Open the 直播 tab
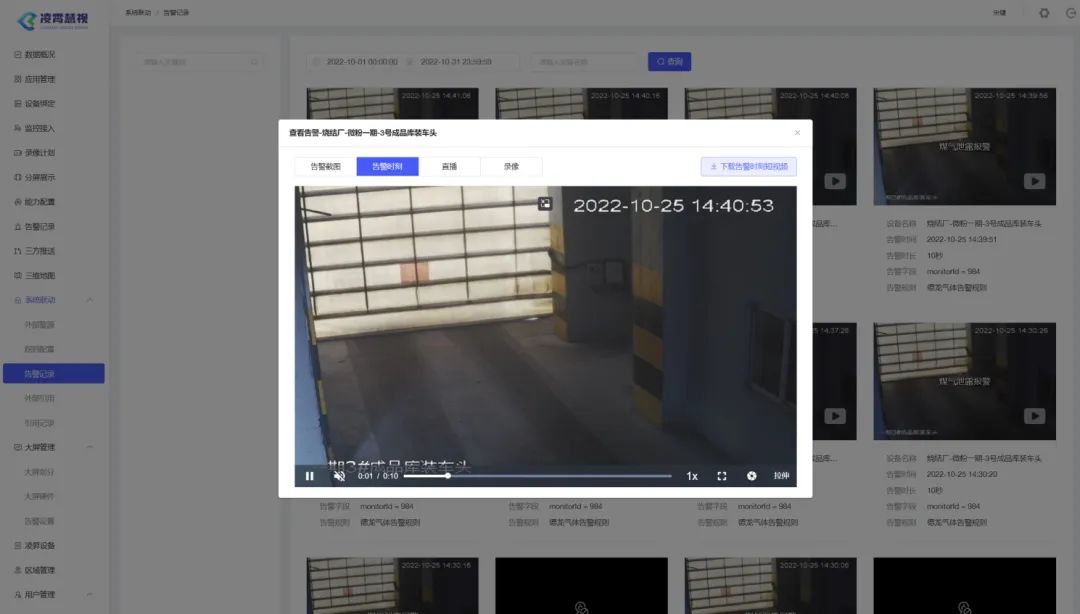The height and width of the screenshot is (614, 1080). click(449, 166)
